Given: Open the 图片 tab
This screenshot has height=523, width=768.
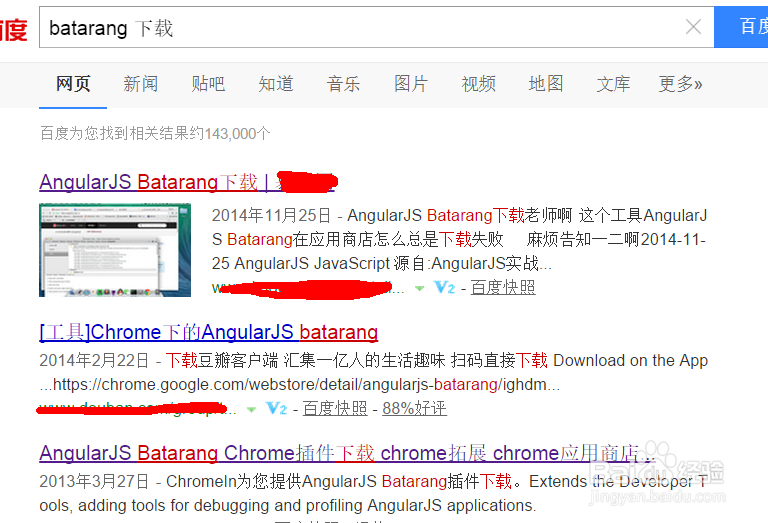Looking at the screenshot, I should (411, 84).
